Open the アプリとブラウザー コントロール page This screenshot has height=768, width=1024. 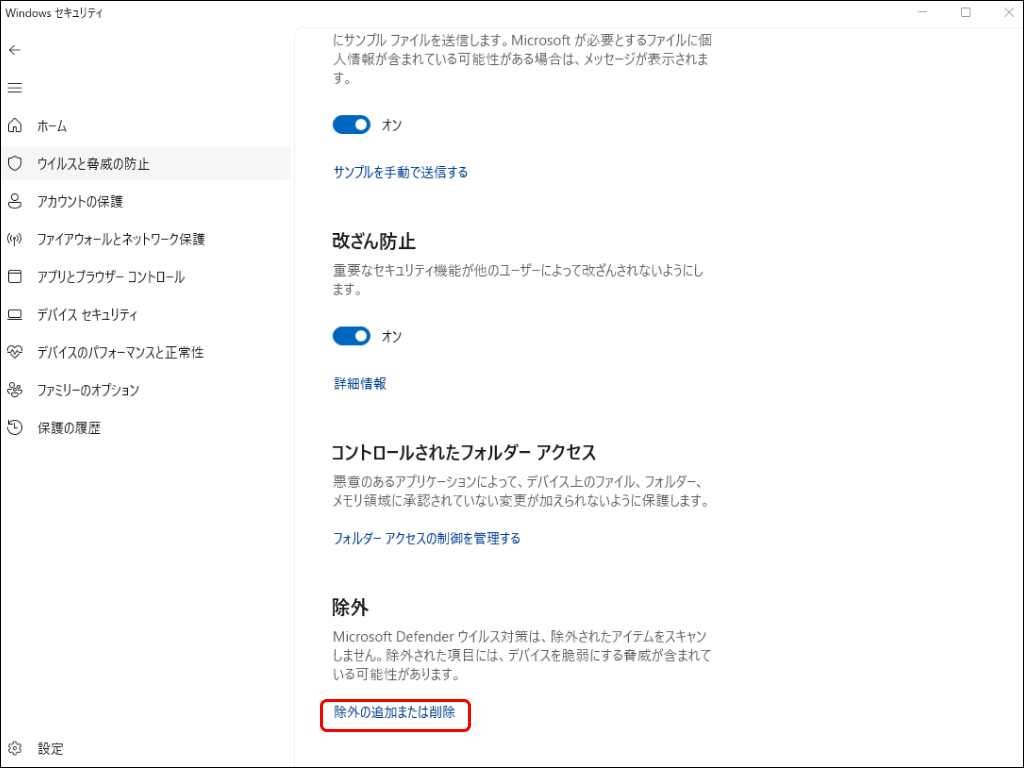tap(112, 277)
